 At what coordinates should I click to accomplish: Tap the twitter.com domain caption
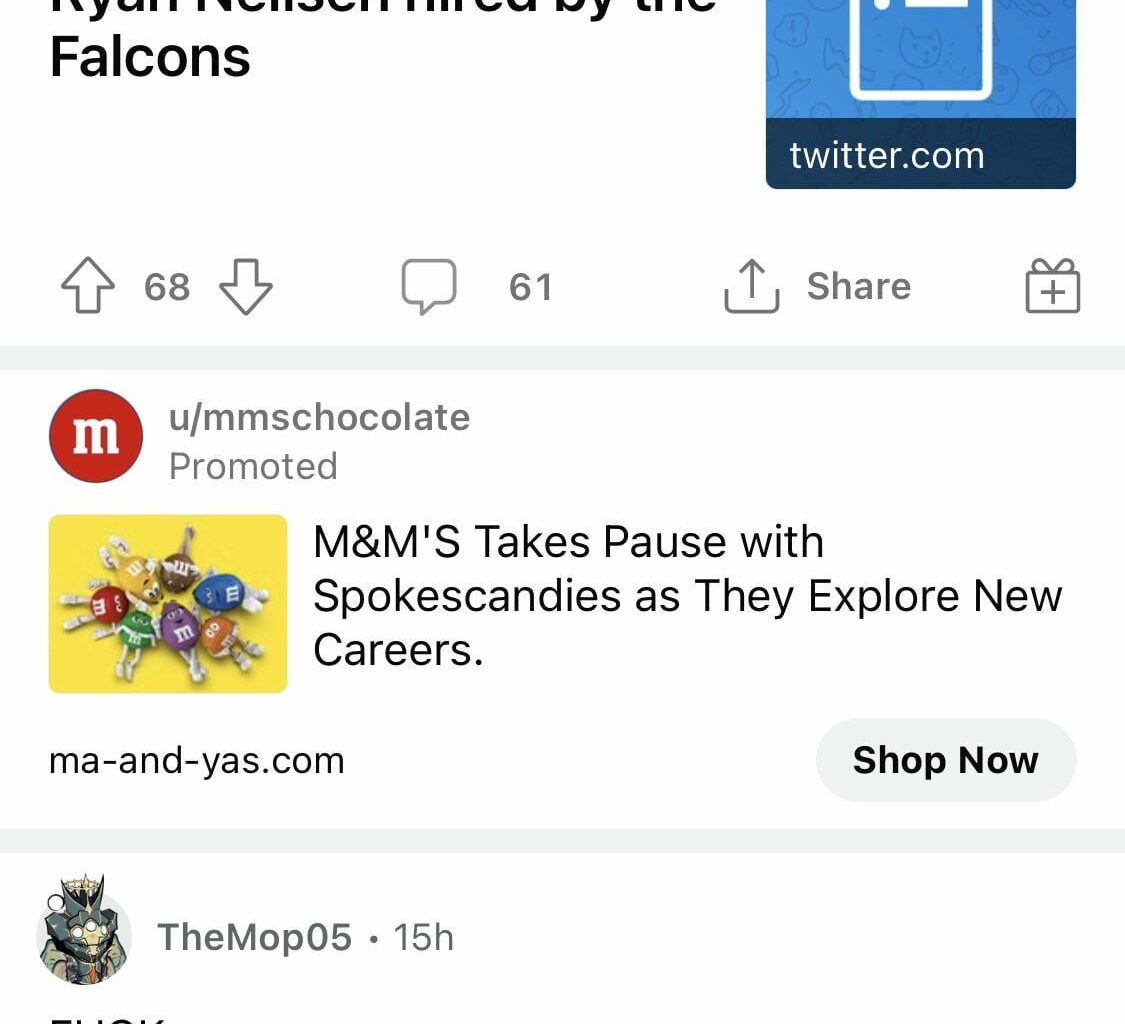click(x=886, y=155)
